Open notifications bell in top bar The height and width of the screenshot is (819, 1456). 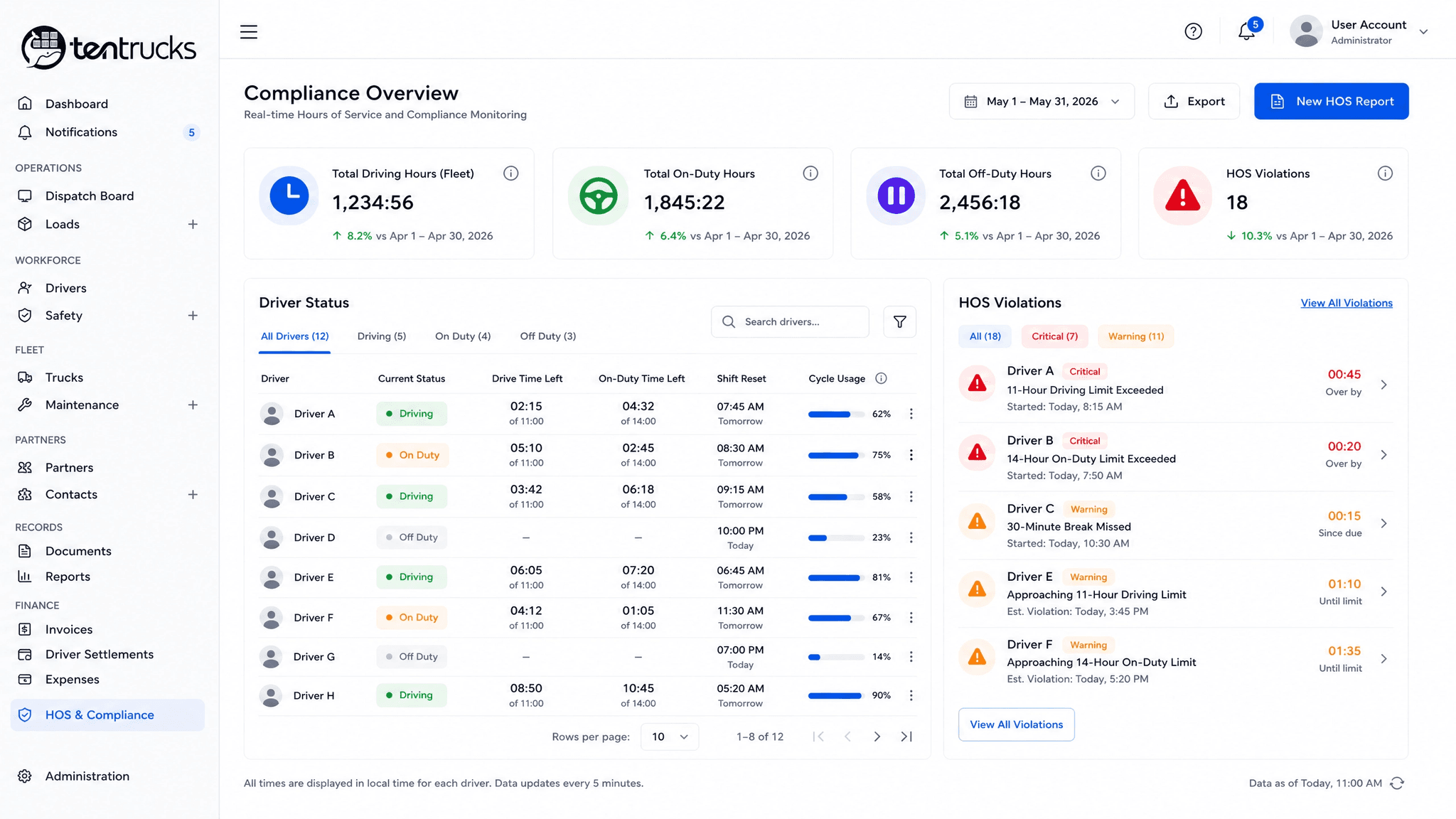tap(1246, 31)
